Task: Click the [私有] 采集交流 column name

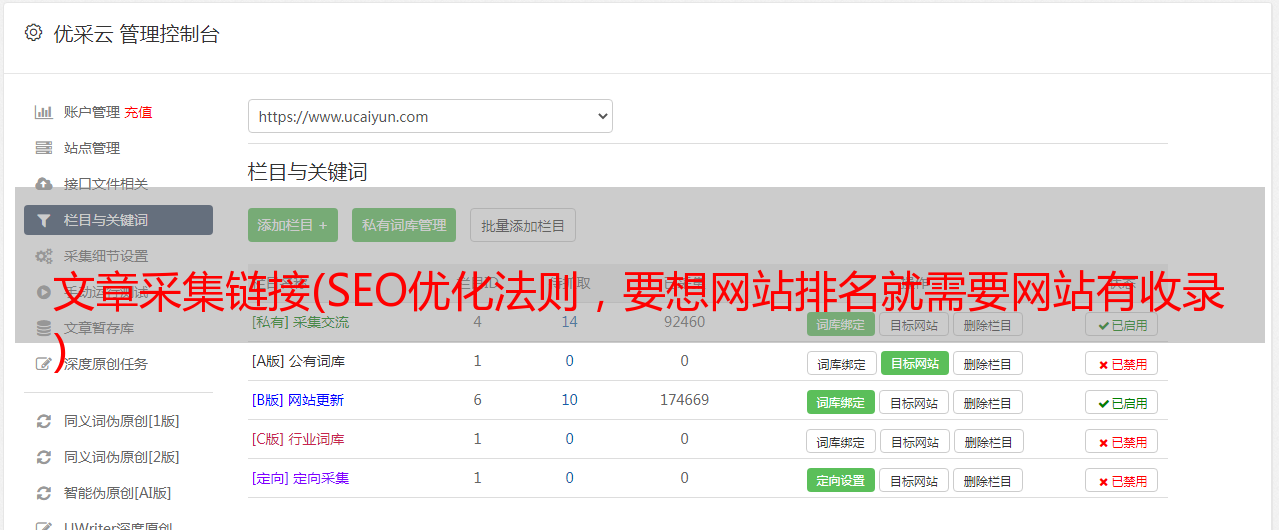Action: click(300, 322)
